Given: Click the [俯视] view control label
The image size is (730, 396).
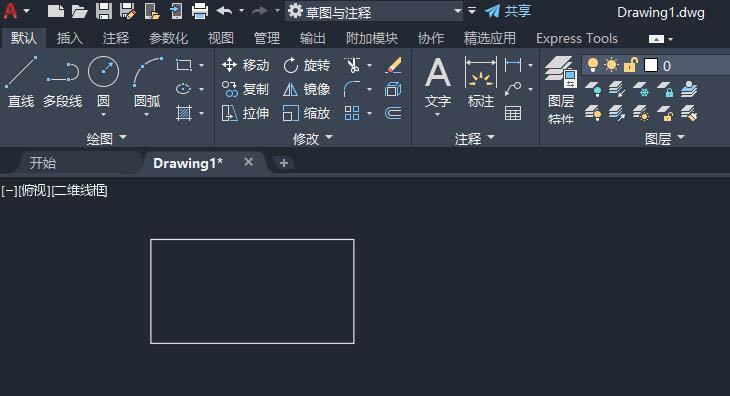Looking at the screenshot, I should (34, 190).
